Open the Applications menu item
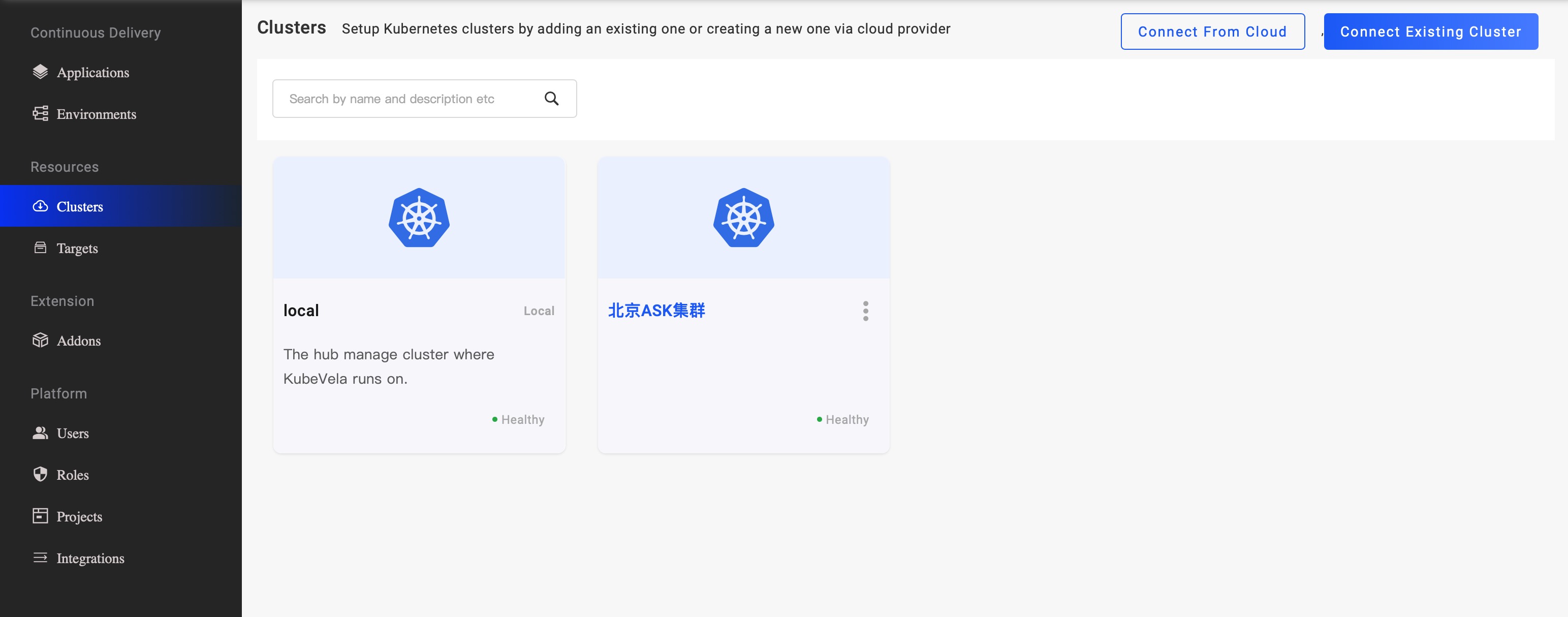This screenshot has height=617, width=1568. 92,73
